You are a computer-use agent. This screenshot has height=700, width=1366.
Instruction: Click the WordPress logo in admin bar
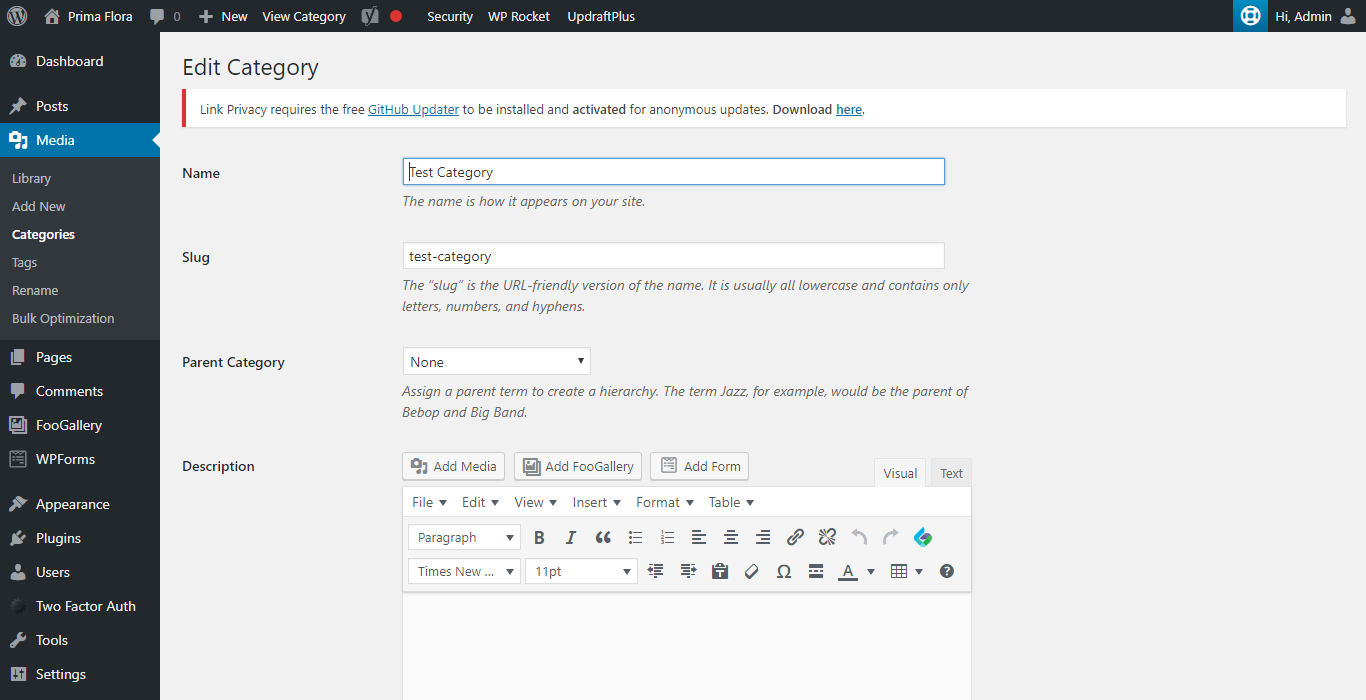17,16
